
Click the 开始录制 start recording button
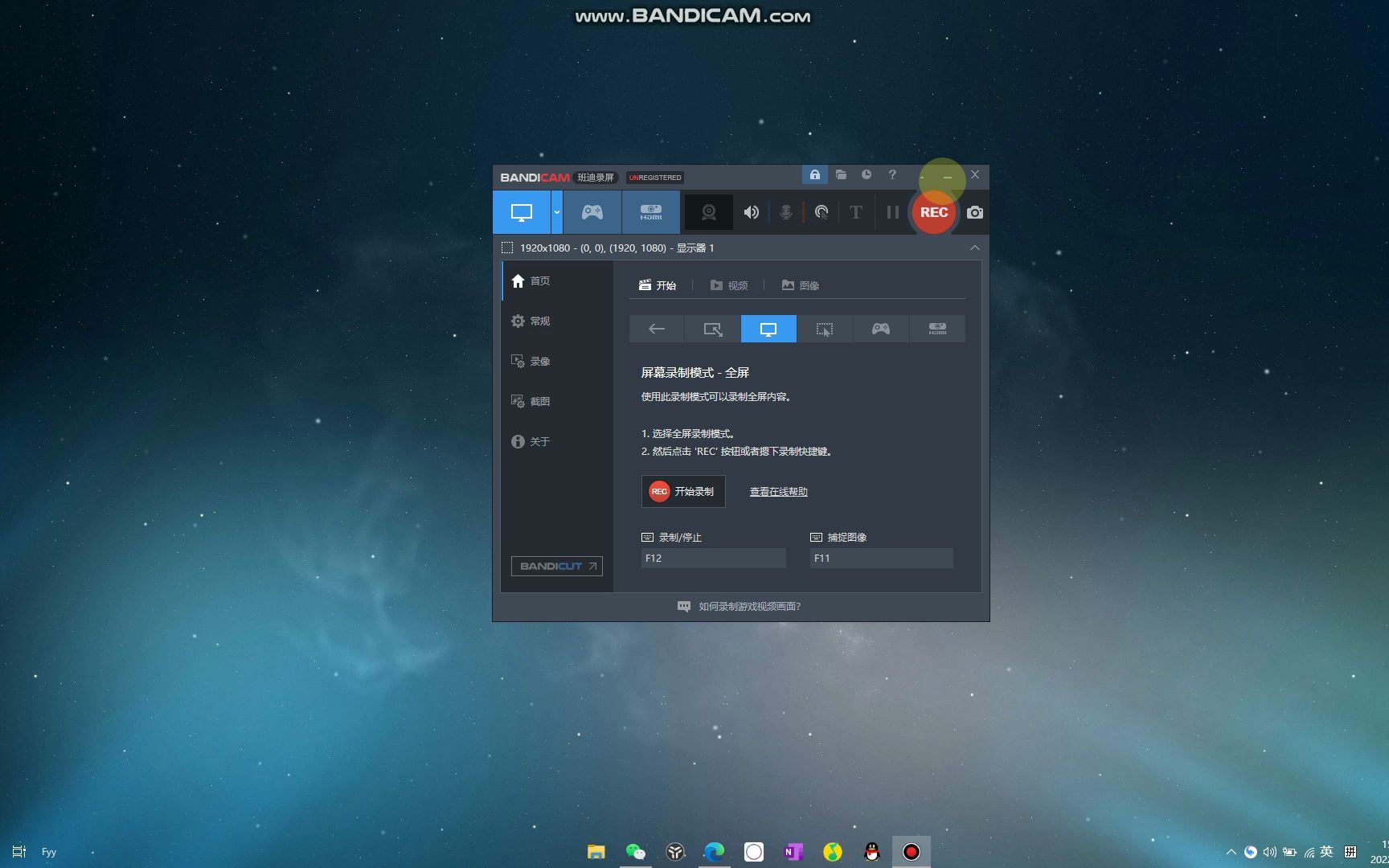click(683, 491)
